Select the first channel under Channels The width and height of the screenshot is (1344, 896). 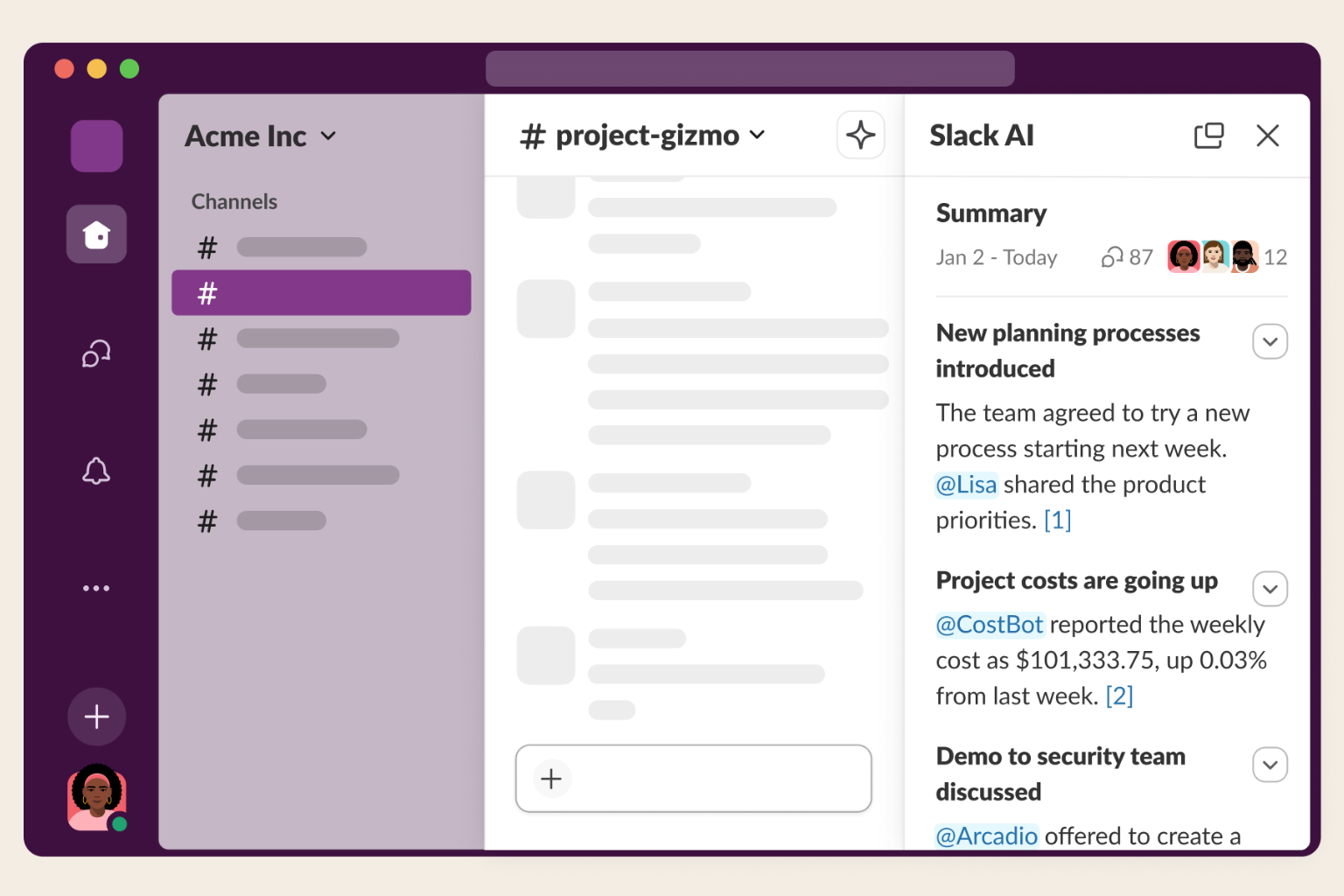300,248
